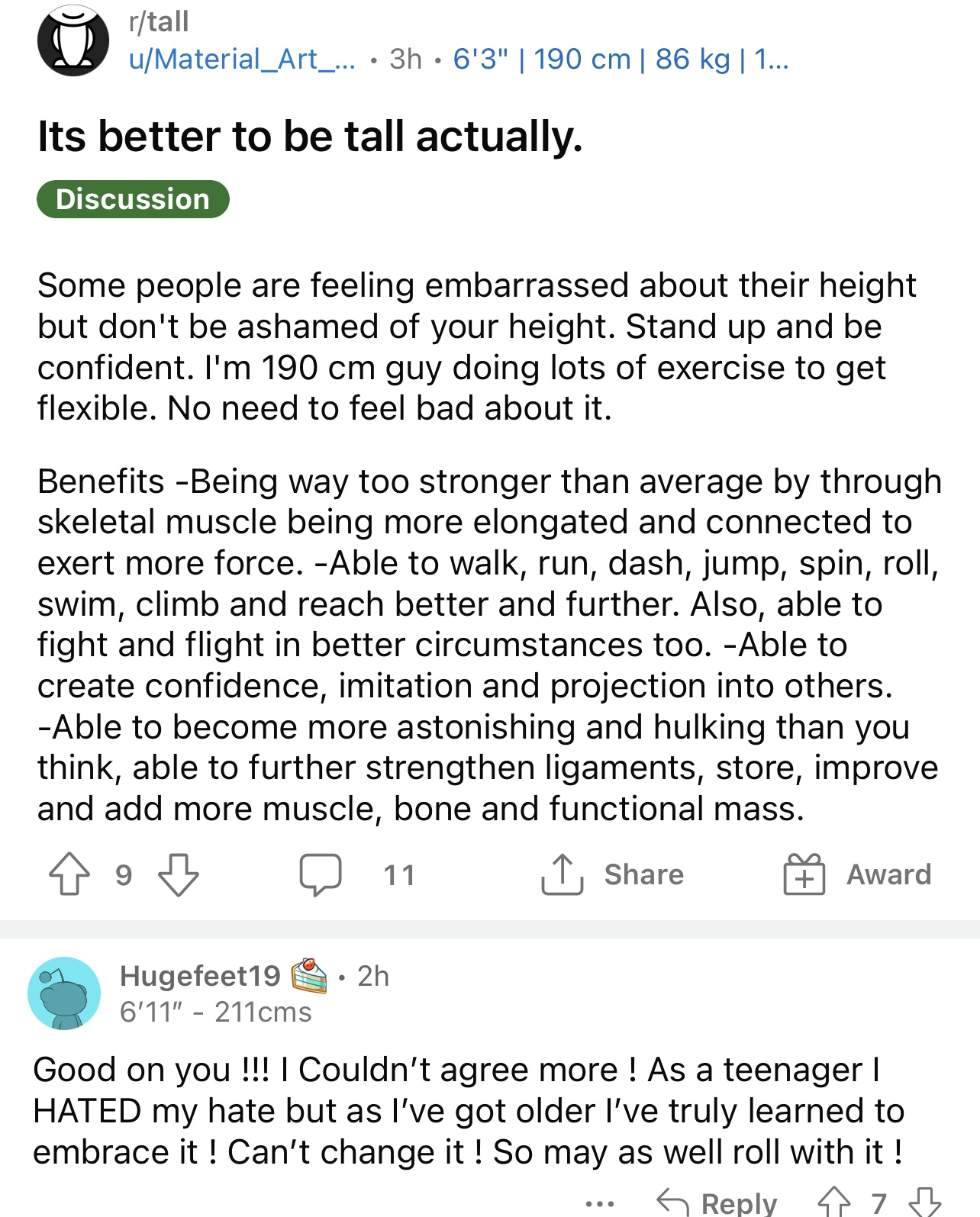Open u/Material_Art profile link
980x1217 pixels.
point(242,59)
